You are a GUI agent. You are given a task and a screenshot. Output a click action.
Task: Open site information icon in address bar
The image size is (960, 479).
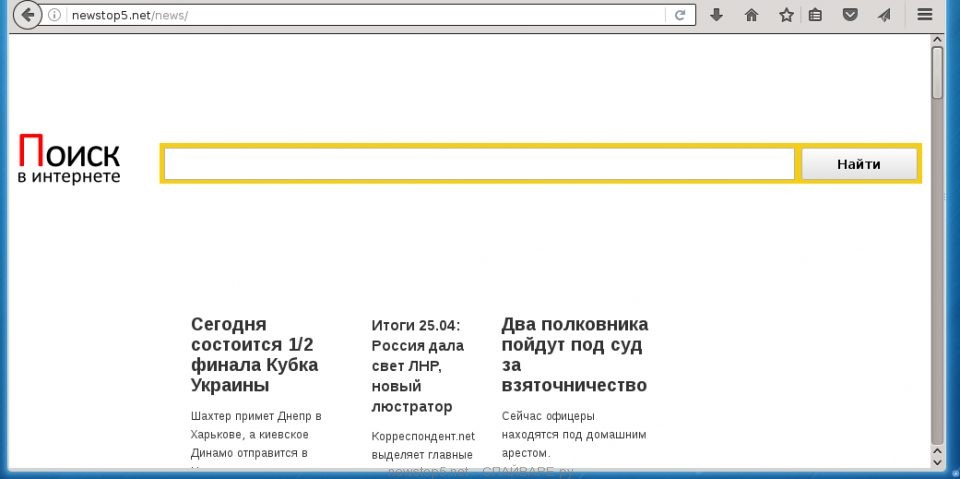[x=55, y=15]
